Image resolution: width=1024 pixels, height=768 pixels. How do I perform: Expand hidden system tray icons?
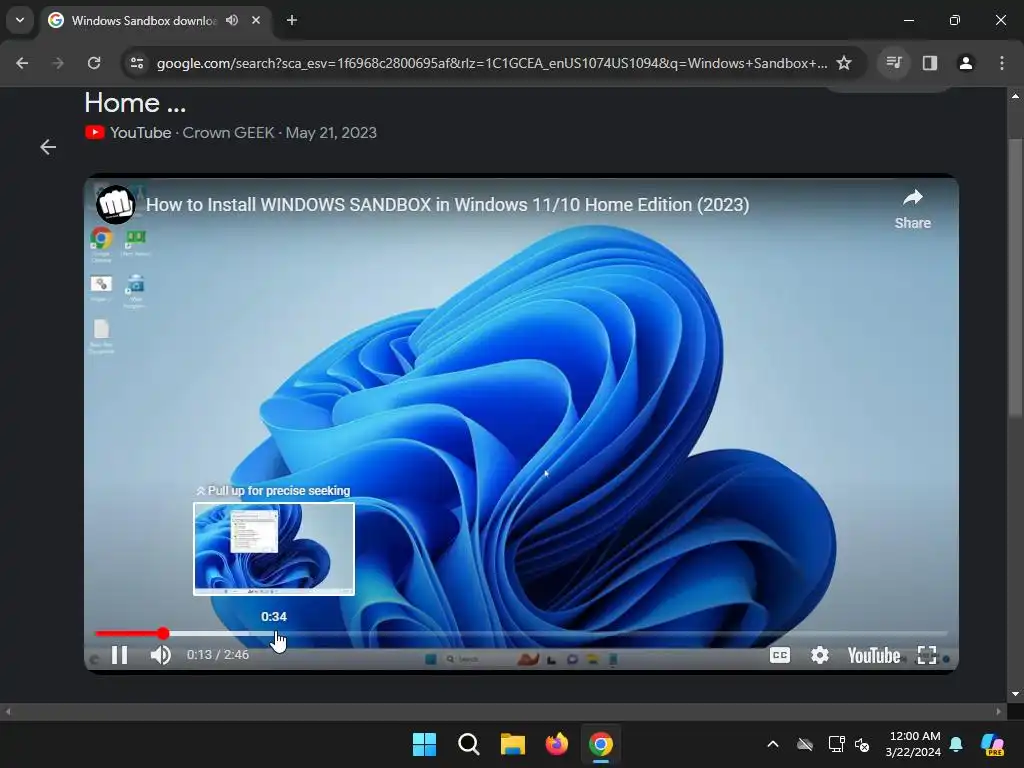773,744
